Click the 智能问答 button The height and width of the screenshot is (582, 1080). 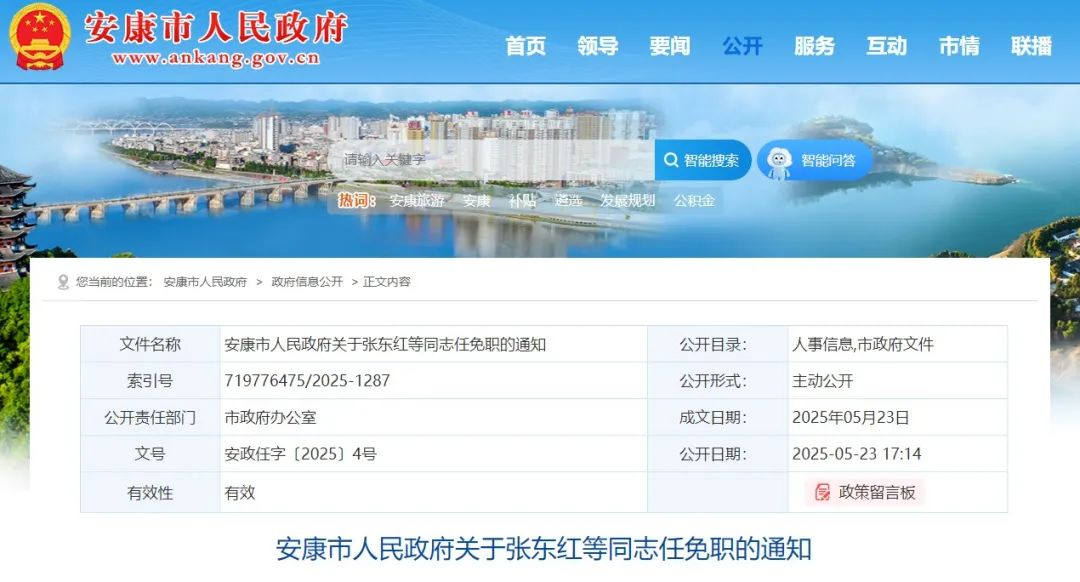pyautogui.click(x=815, y=160)
